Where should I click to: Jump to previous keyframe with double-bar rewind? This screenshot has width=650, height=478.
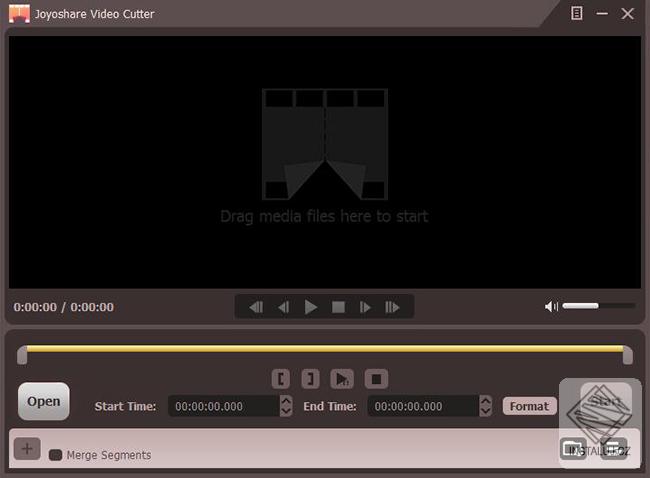(x=256, y=307)
